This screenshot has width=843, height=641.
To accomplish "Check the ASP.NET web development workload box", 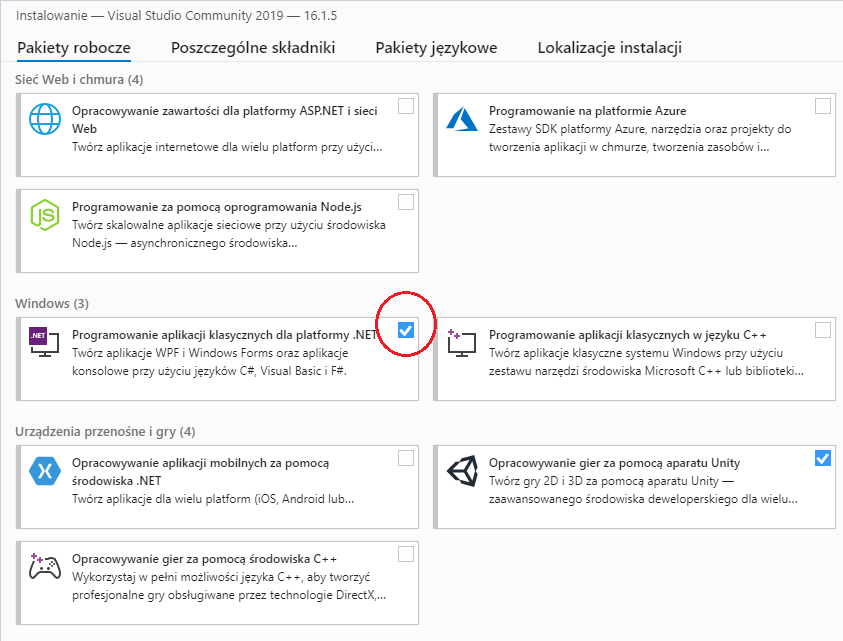I will 406,106.
